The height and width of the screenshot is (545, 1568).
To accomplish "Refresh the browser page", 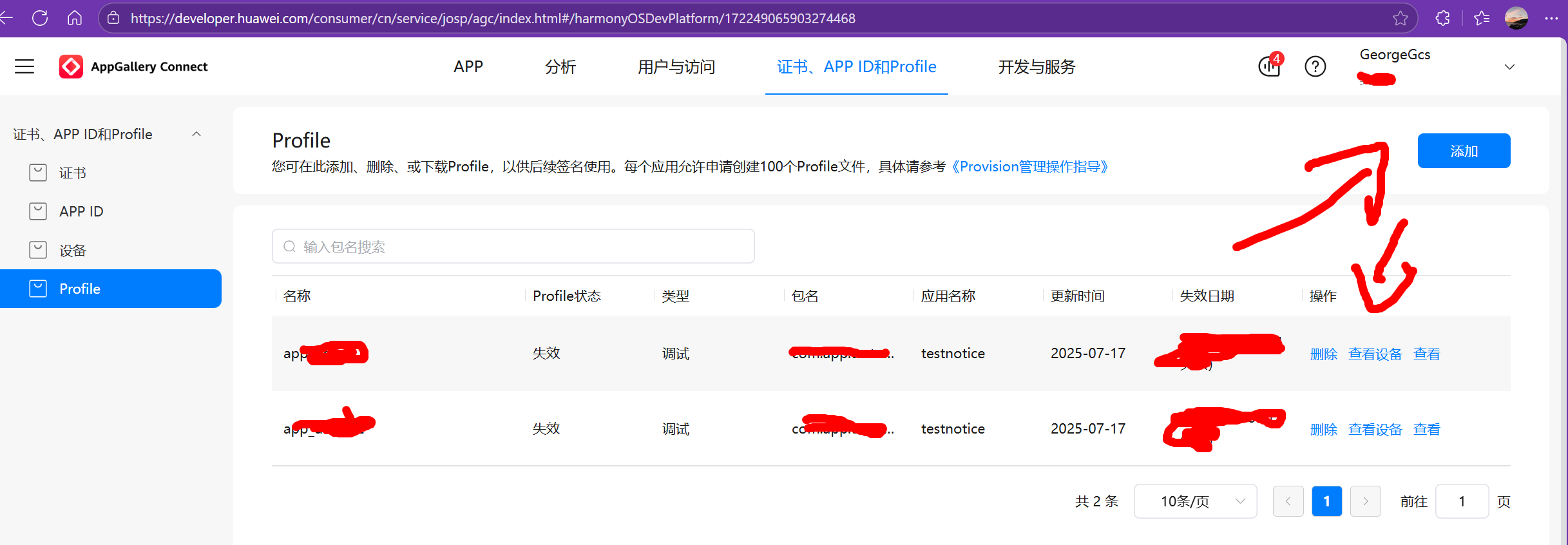I will [40, 18].
